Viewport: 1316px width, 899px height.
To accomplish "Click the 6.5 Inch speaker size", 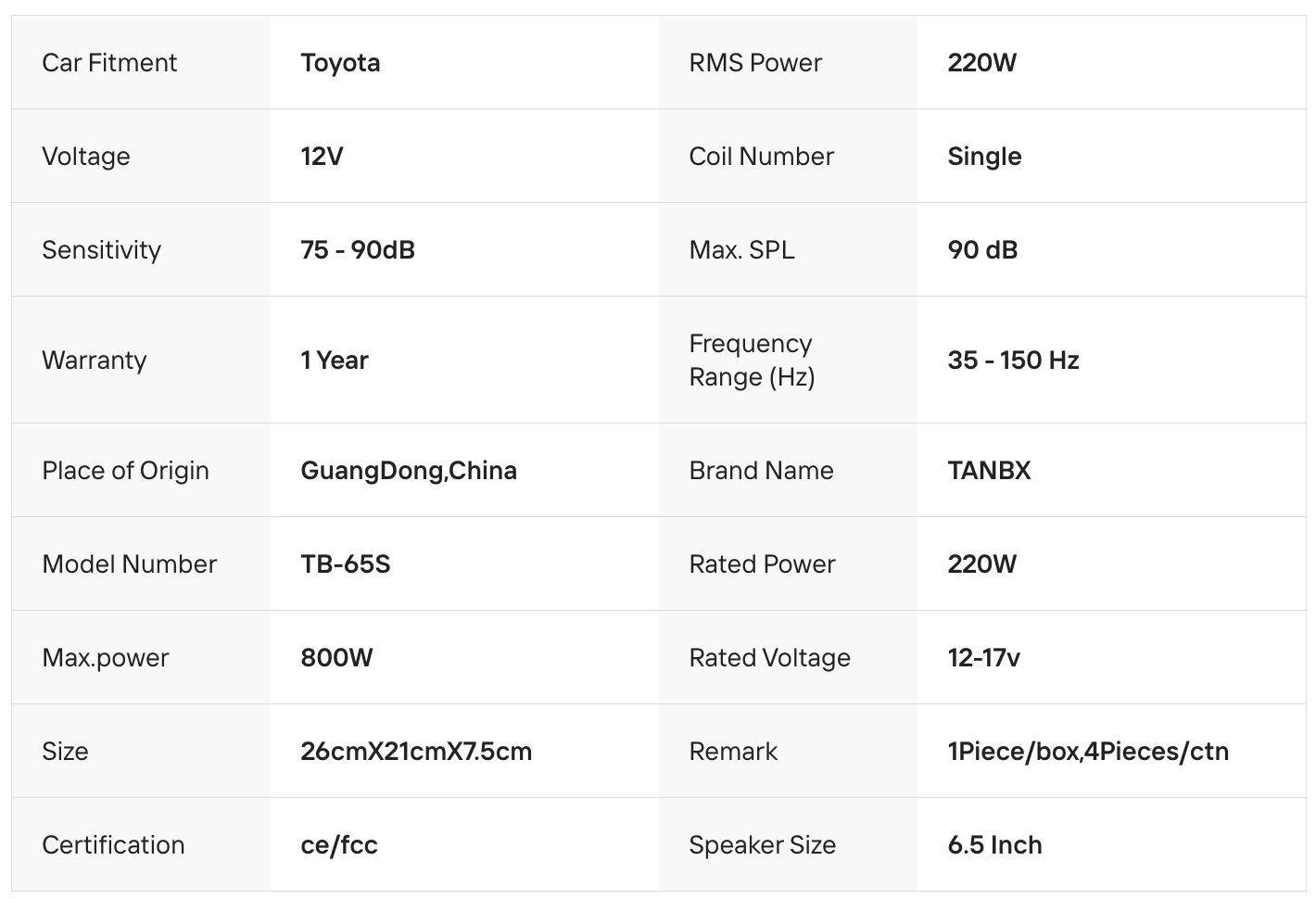I will [994, 845].
